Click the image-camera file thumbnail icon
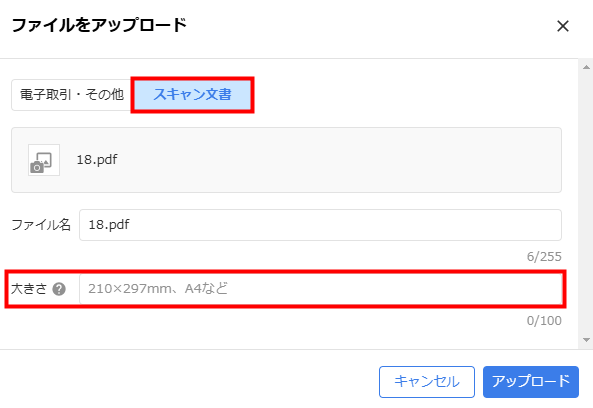Viewport: 593px width, 408px height. (44, 160)
